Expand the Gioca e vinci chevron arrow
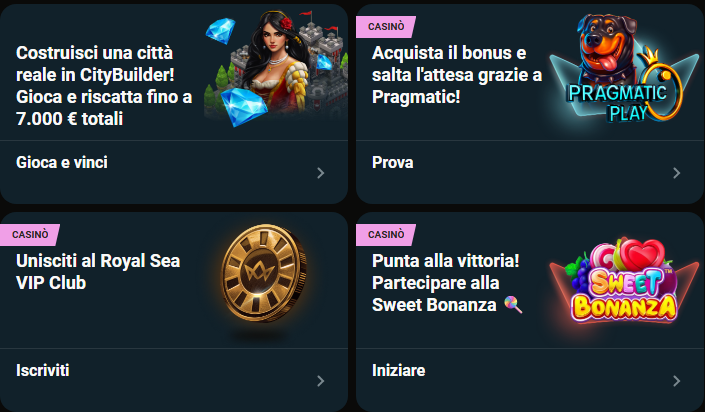 point(320,172)
